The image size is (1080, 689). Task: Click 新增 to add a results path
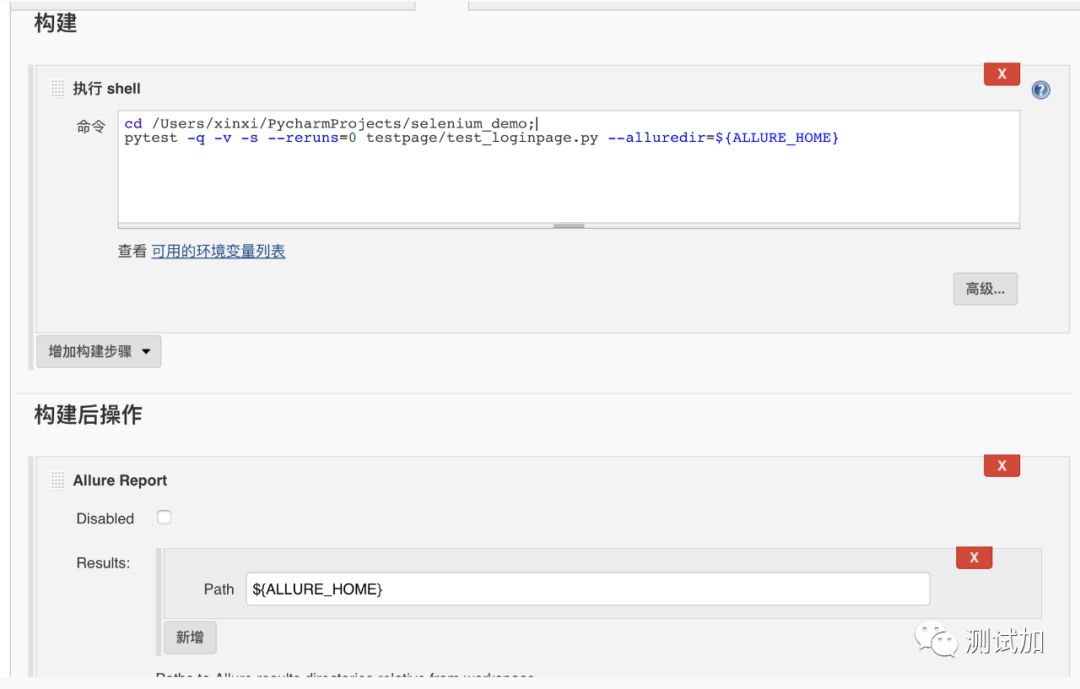point(190,637)
